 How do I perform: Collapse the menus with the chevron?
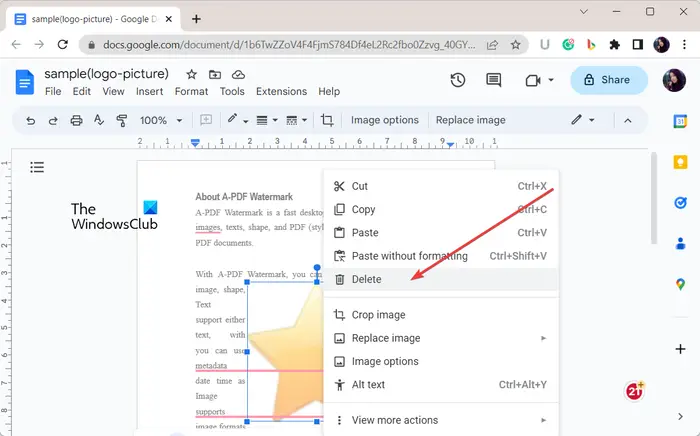coord(628,120)
